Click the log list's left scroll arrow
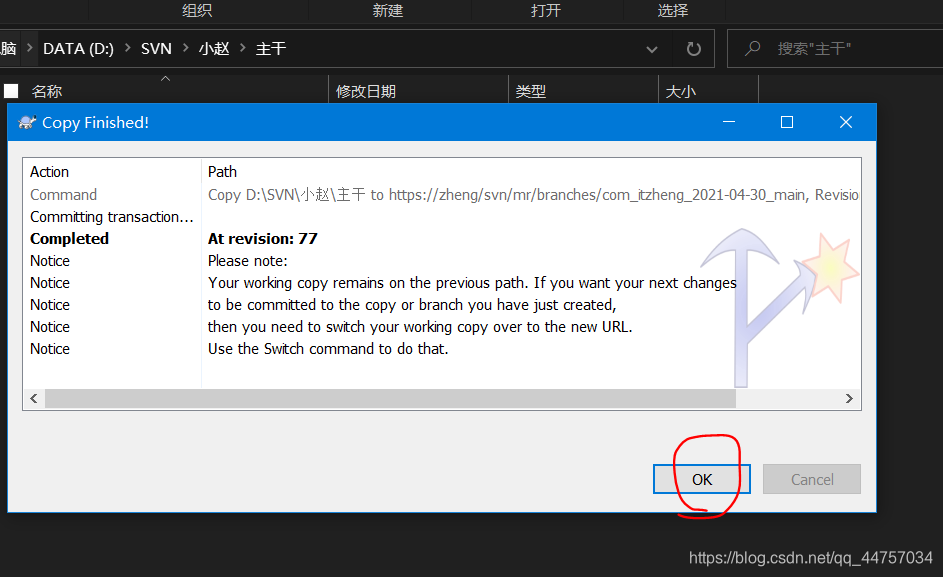 point(34,398)
